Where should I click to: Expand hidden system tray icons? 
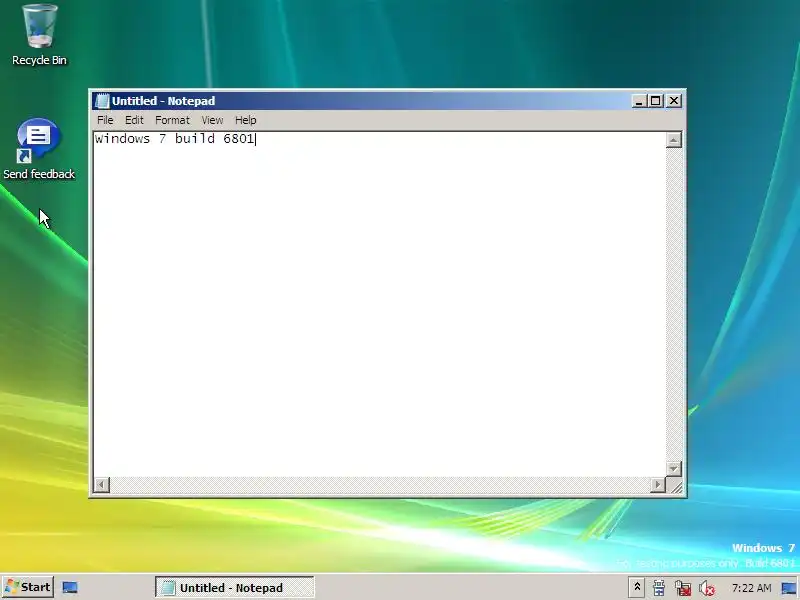[637, 587]
